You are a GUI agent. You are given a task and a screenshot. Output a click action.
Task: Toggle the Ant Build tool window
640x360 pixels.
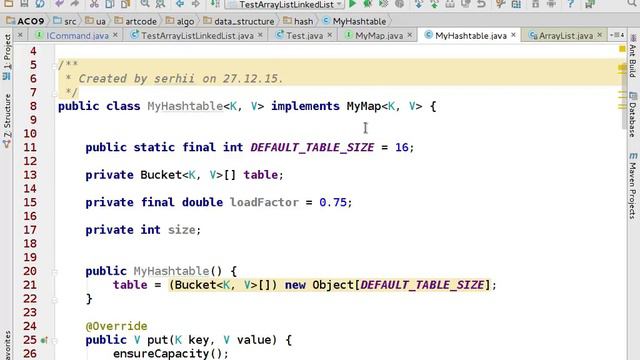633,57
